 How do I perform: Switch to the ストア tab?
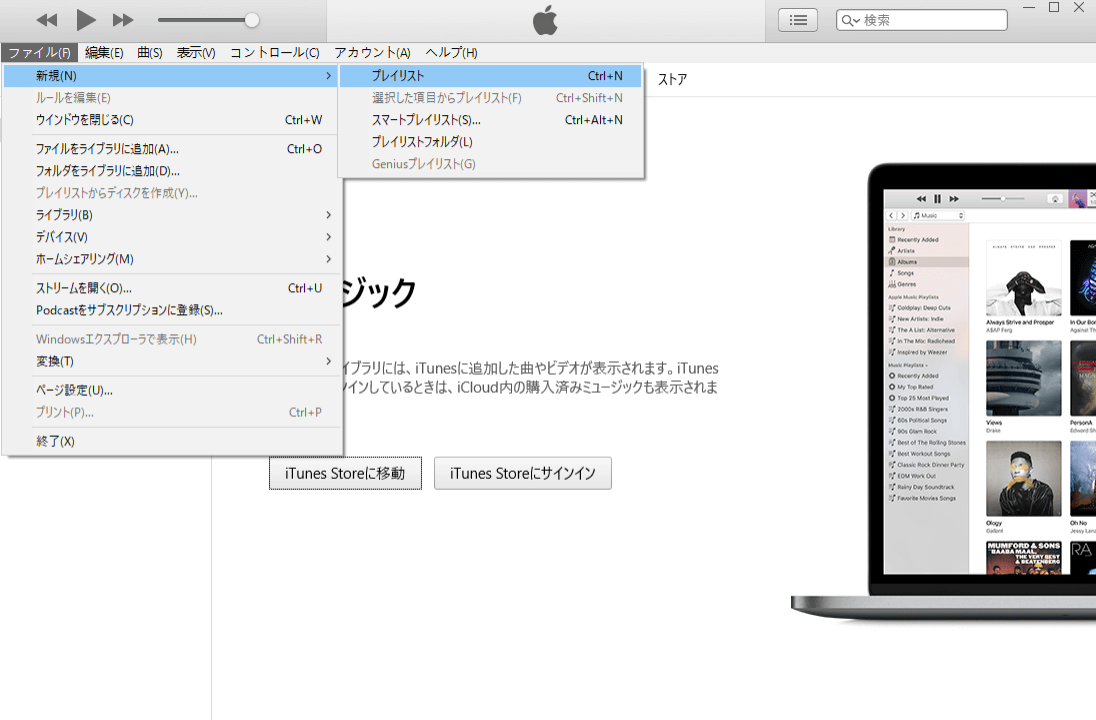tap(672, 77)
